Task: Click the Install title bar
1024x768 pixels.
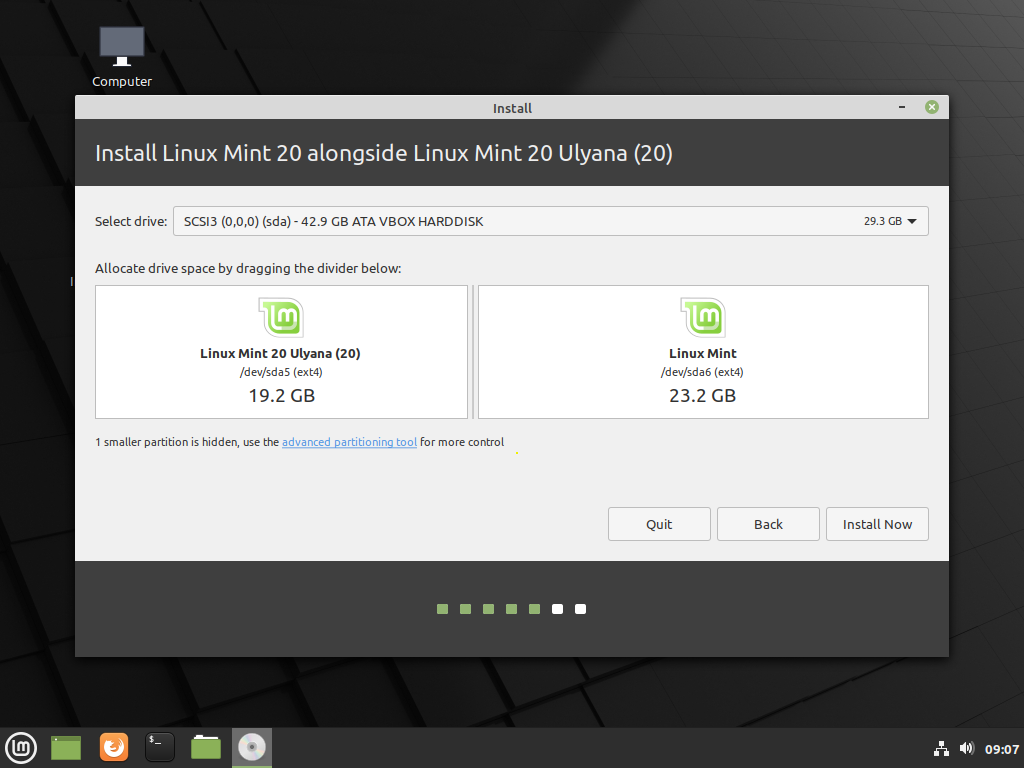Action: tap(512, 108)
